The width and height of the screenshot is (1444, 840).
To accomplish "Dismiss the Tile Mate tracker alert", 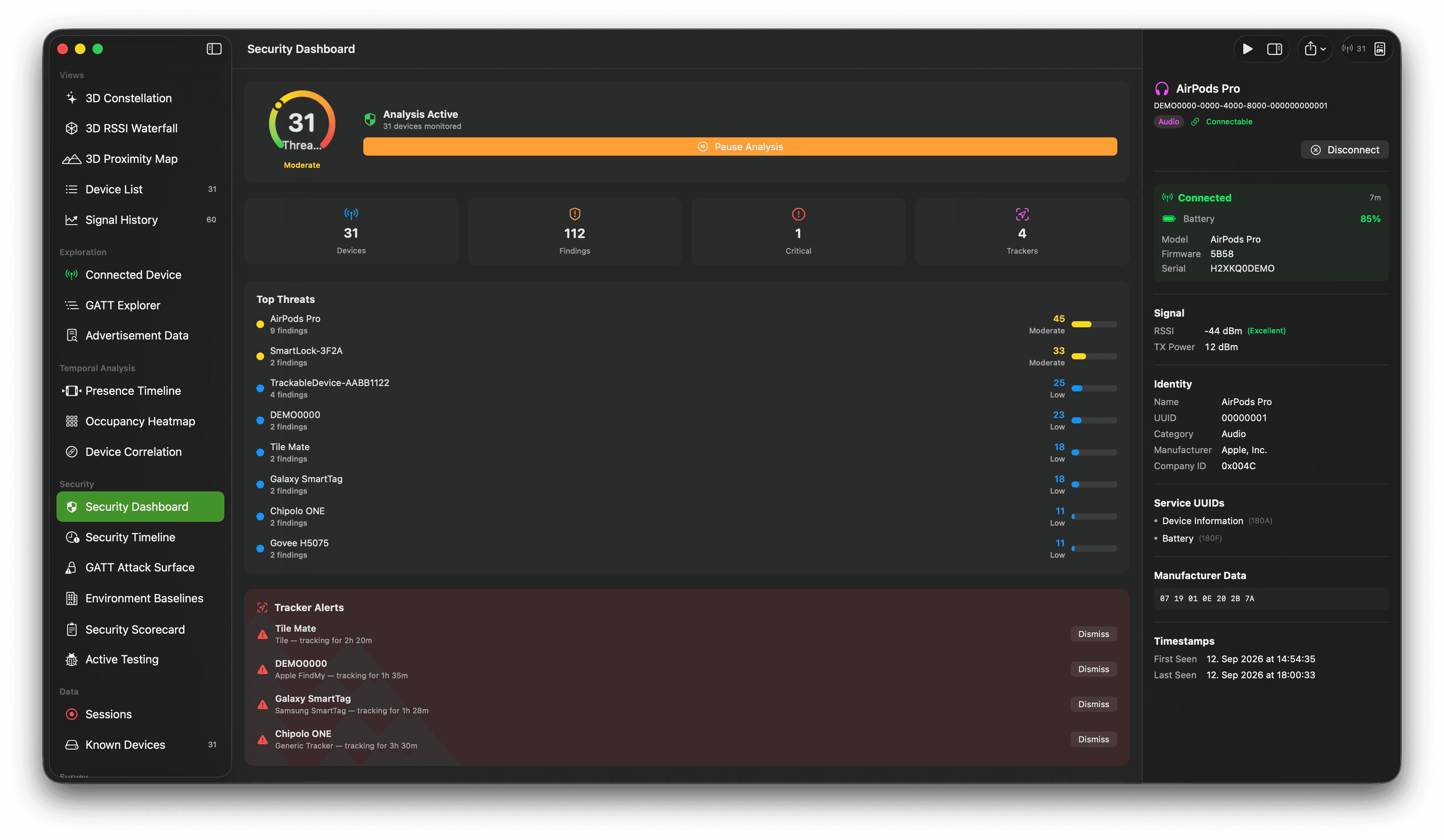I will pyautogui.click(x=1093, y=634).
